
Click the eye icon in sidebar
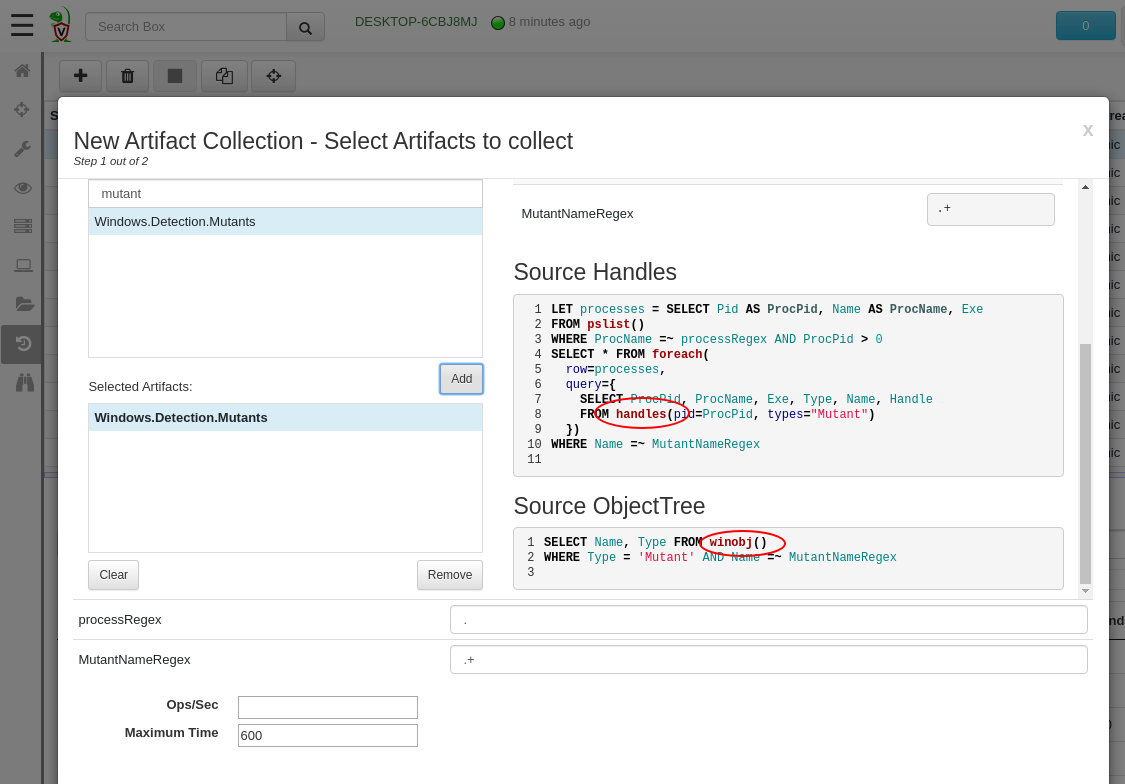[x=22, y=188]
